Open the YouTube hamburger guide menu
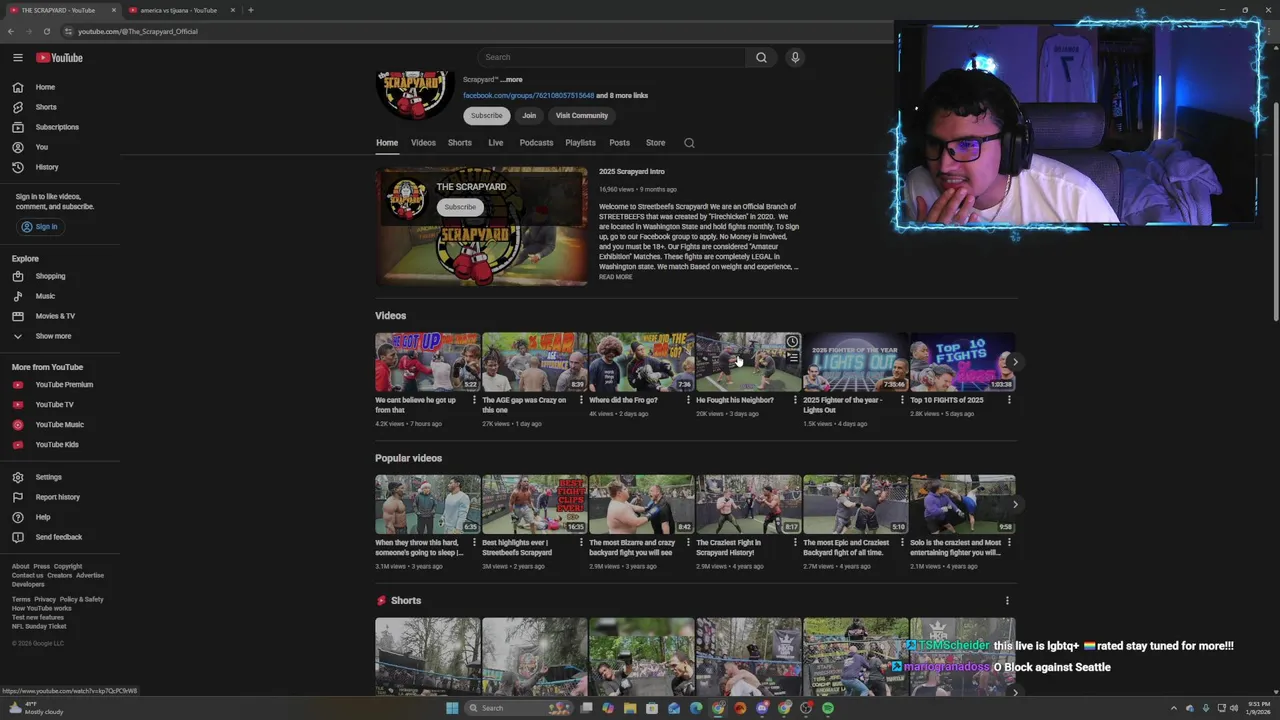Image resolution: width=1280 pixels, height=720 pixels. point(17,57)
